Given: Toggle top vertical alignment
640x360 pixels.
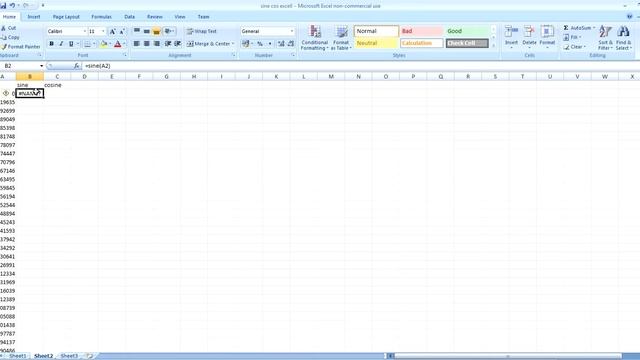Looking at the screenshot, I should pos(136,31).
